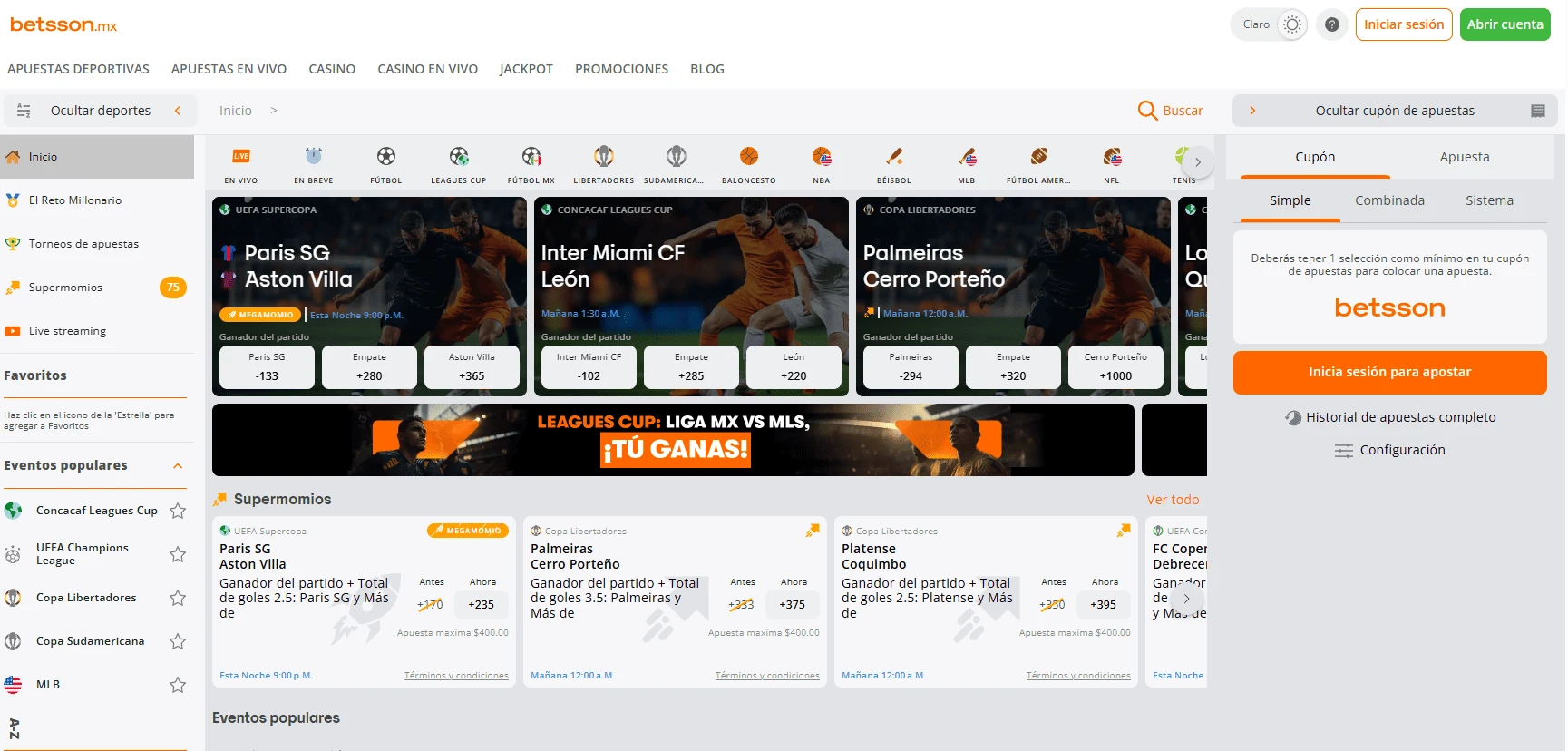Open the Leagues Cup sport icon
Viewport: 1568px width, 751px height.
coord(459,157)
